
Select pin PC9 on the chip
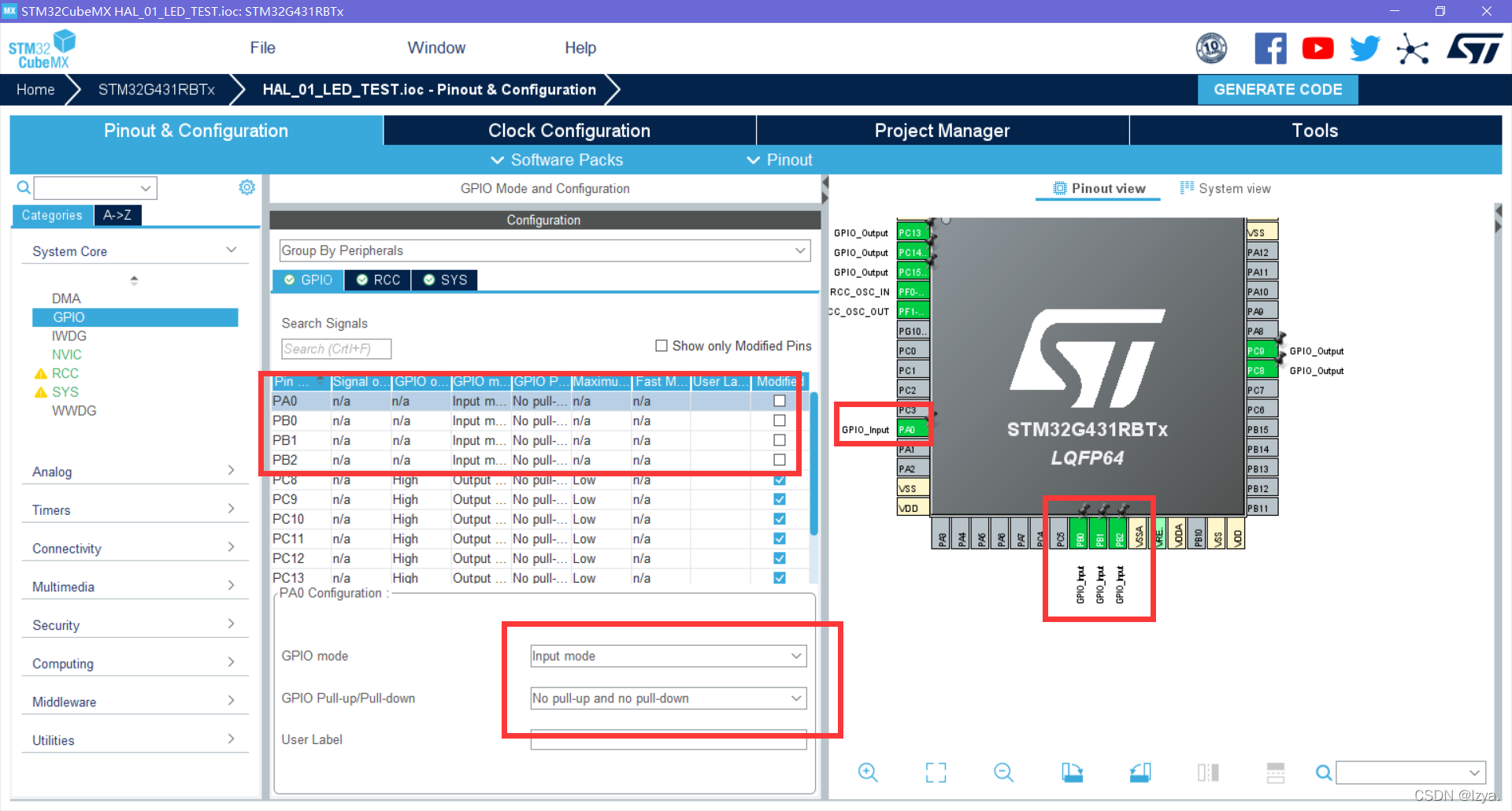1261,351
